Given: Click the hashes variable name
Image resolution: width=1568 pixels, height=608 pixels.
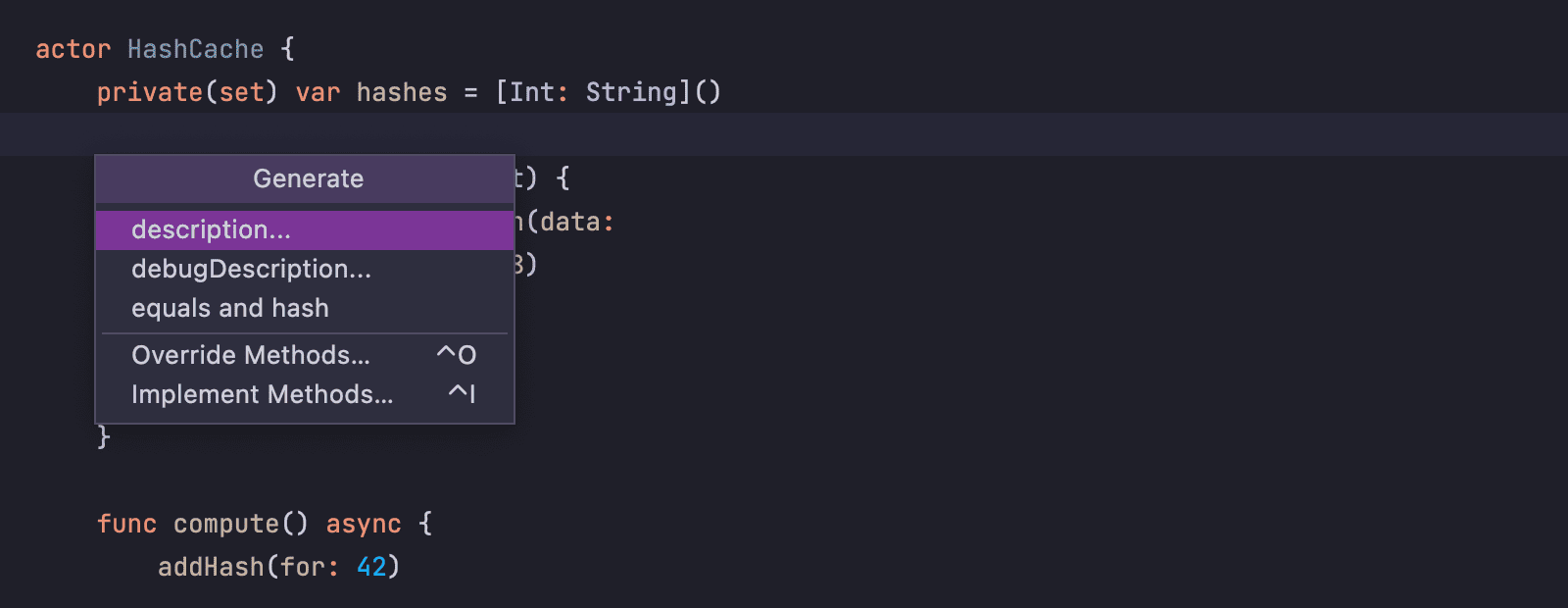Looking at the screenshot, I should (x=403, y=91).
